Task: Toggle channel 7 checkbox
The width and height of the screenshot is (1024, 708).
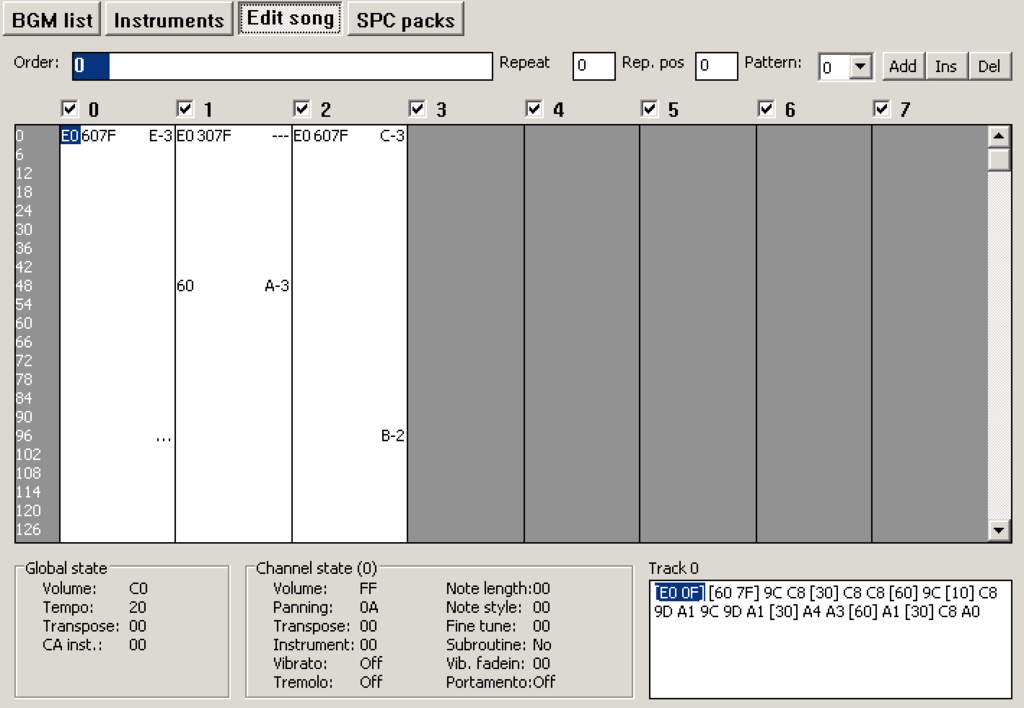Action: (881, 108)
